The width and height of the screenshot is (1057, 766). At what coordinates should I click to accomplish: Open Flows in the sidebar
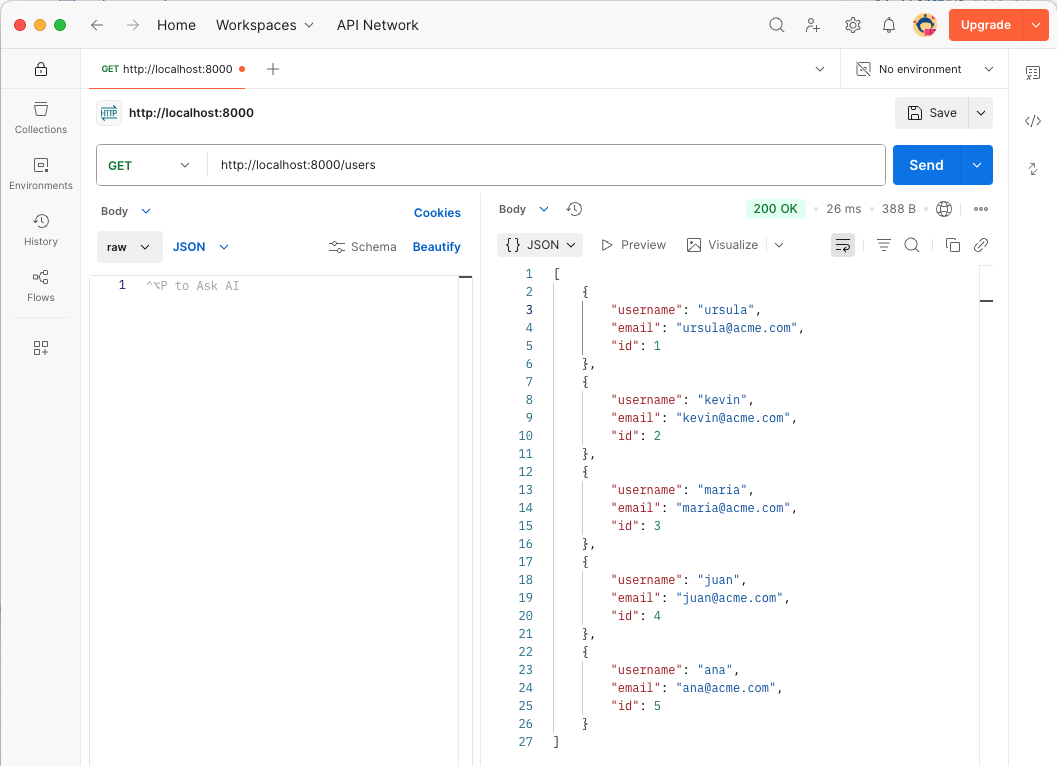click(x=41, y=286)
